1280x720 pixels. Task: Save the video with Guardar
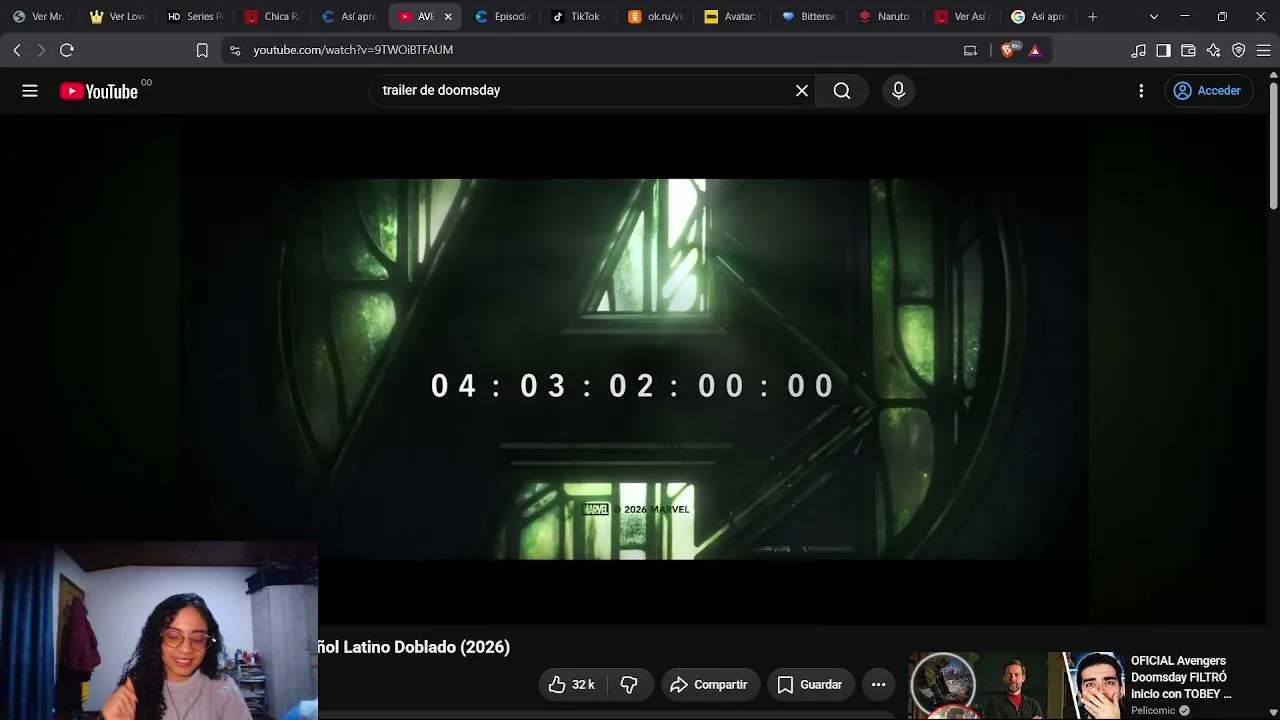pyautogui.click(x=810, y=685)
